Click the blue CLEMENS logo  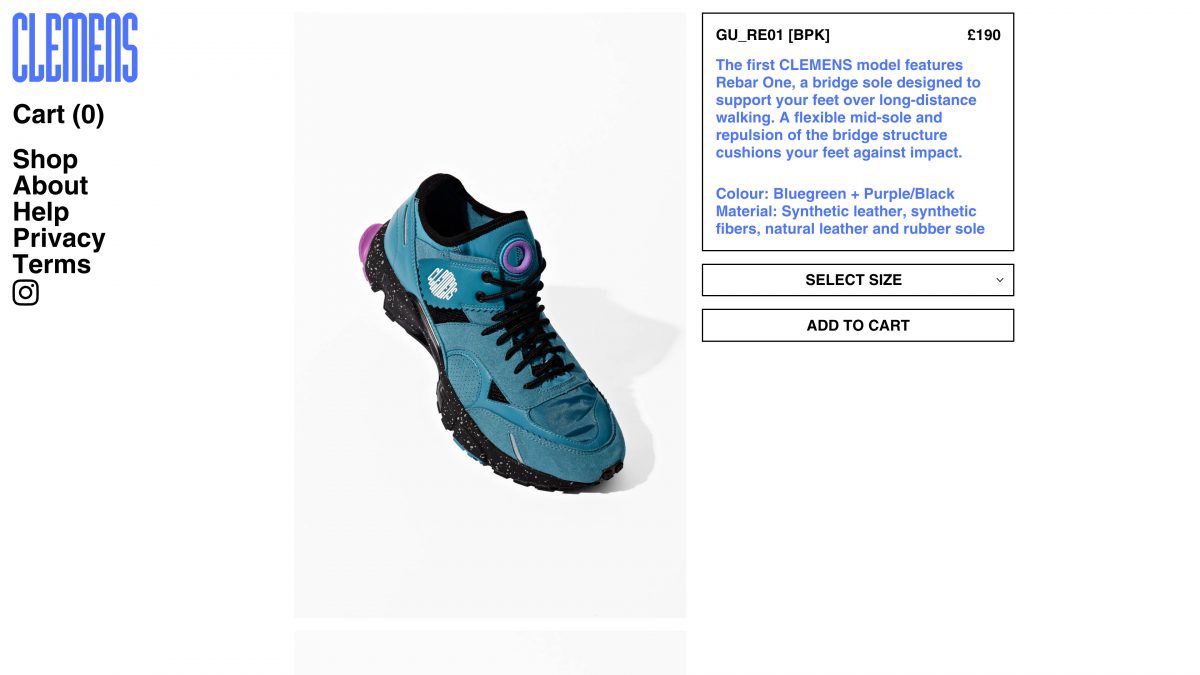click(x=75, y=47)
